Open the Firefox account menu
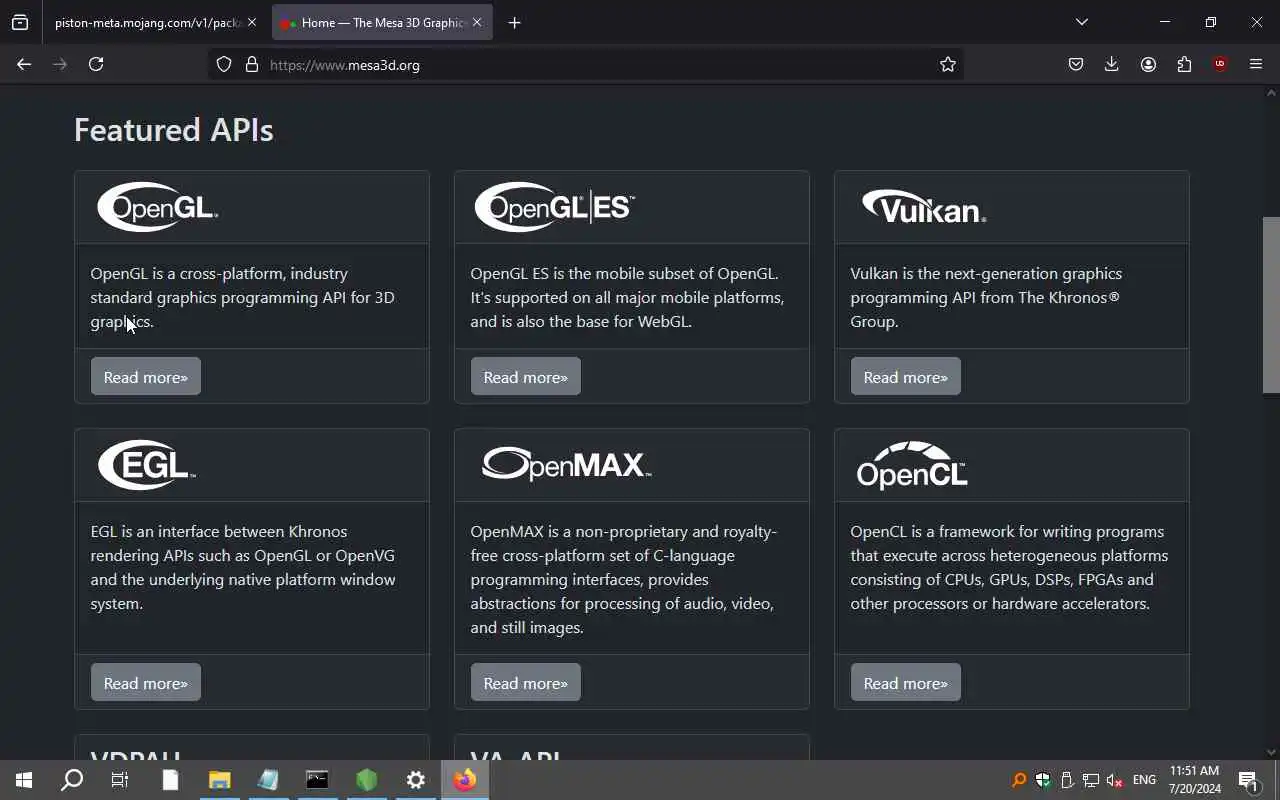This screenshot has width=1280, height=800. point(1148,64)
